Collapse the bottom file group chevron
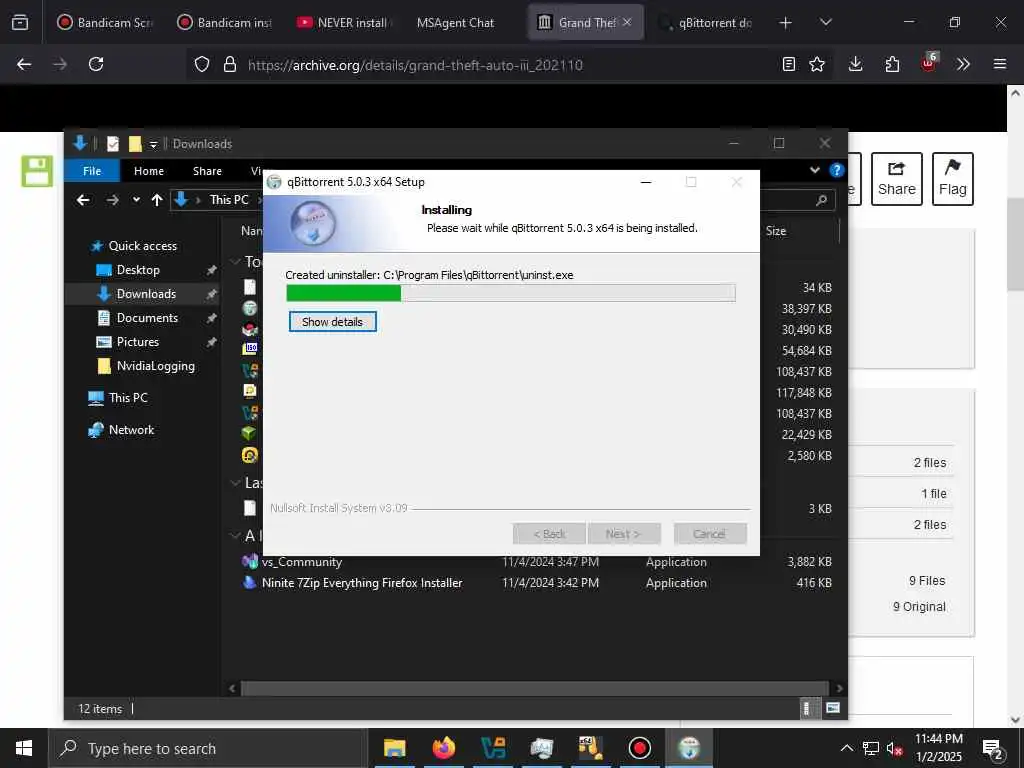This screenshot has height=768, width=1024. (x=235, y=536)
